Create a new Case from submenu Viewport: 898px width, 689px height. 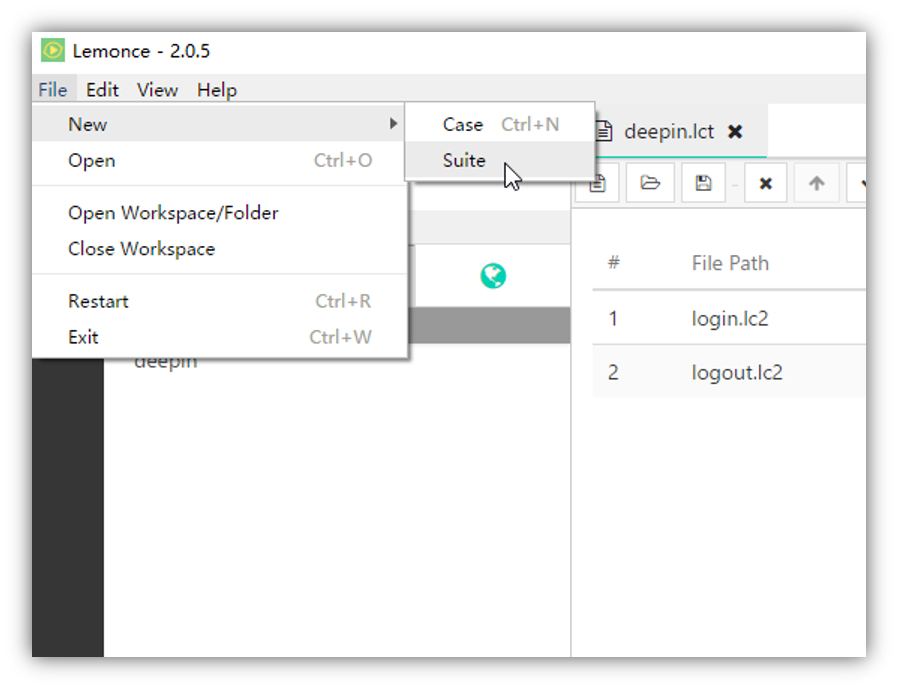tap(499, 124)
